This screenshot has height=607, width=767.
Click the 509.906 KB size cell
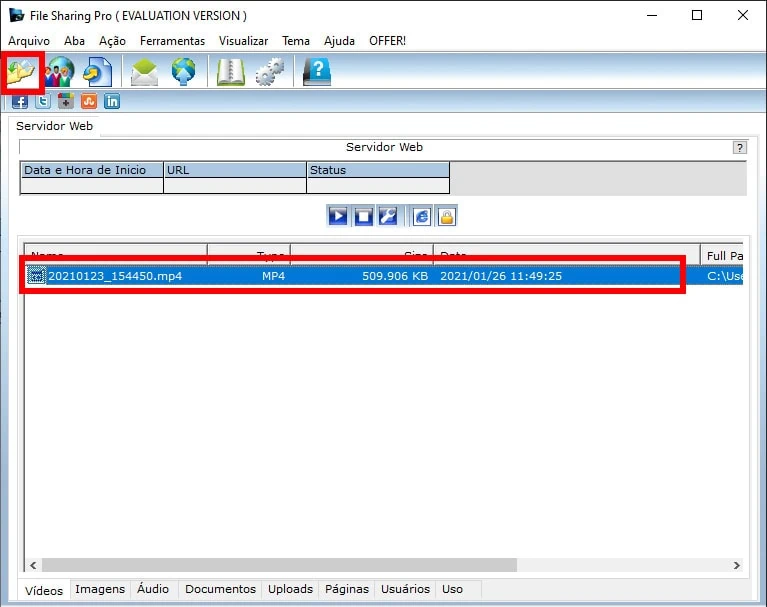point(395,276)
